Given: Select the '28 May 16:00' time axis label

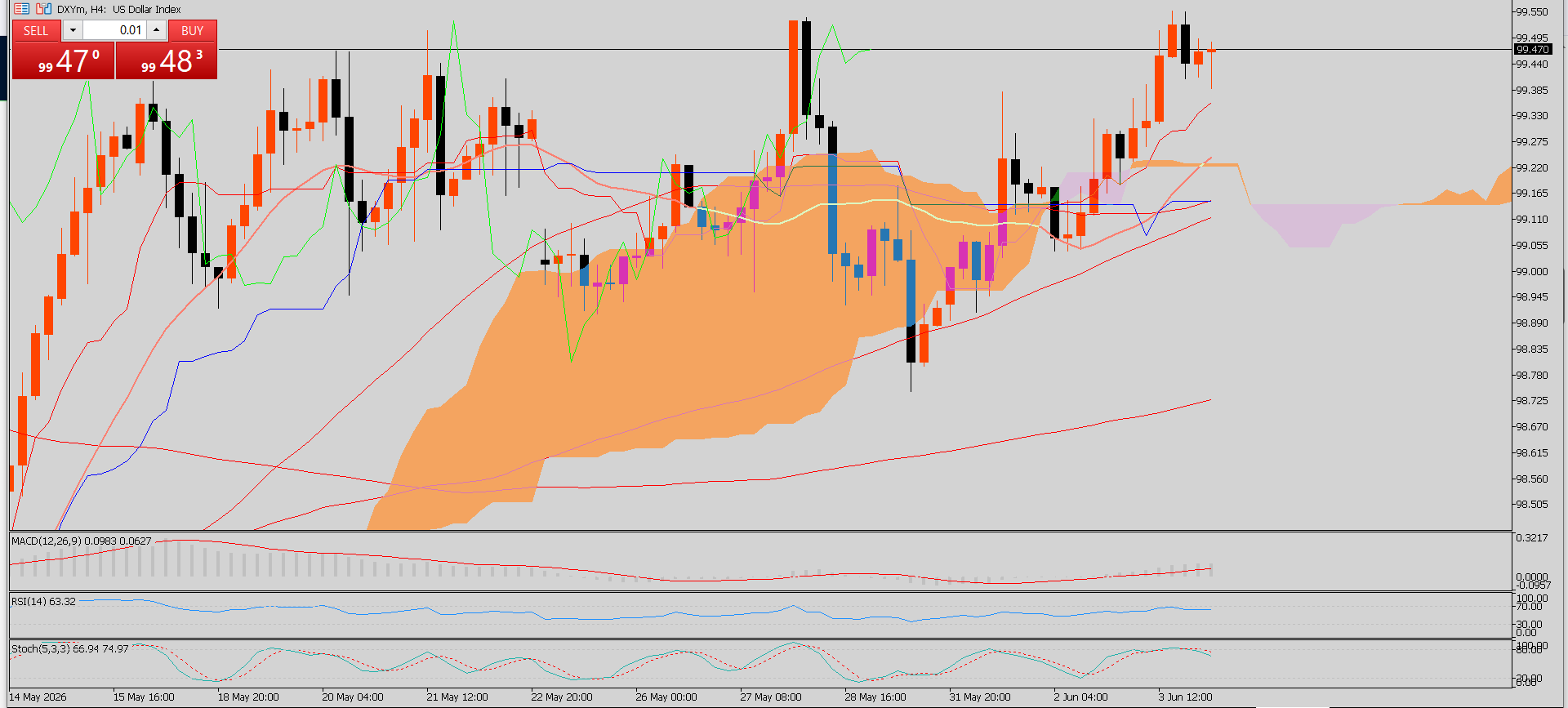Looking at the screenshot, I should coord(875,697).
